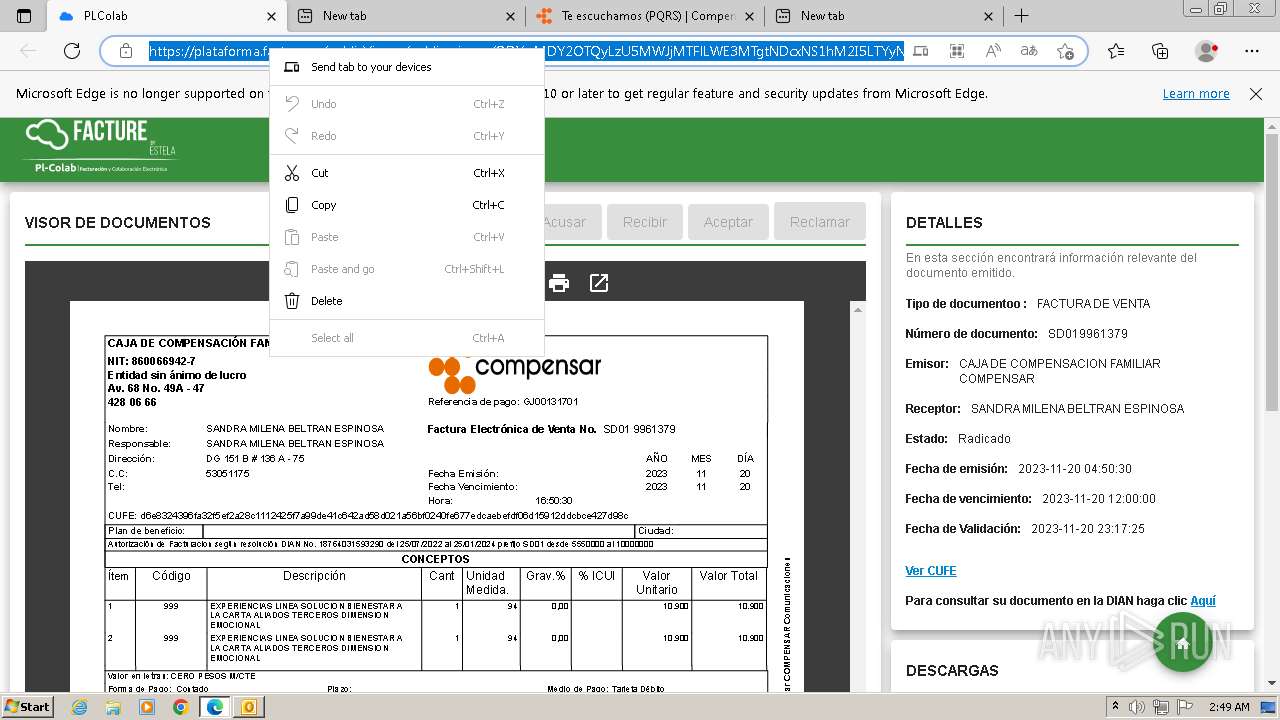The height and width of the screenshot is (720, 1280).
Task: Click send tab to devices icon in address bar
Action: tap(921, 51)
